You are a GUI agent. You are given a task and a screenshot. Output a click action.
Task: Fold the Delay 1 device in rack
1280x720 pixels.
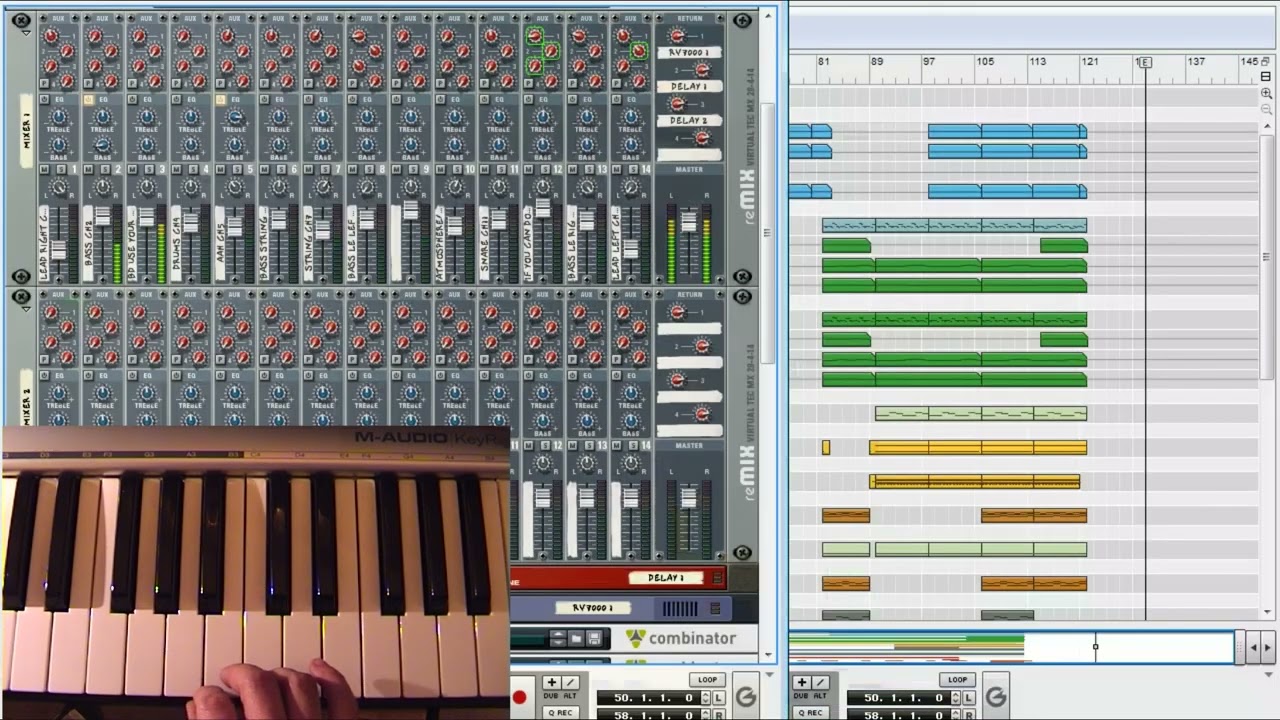coord(717,577)
